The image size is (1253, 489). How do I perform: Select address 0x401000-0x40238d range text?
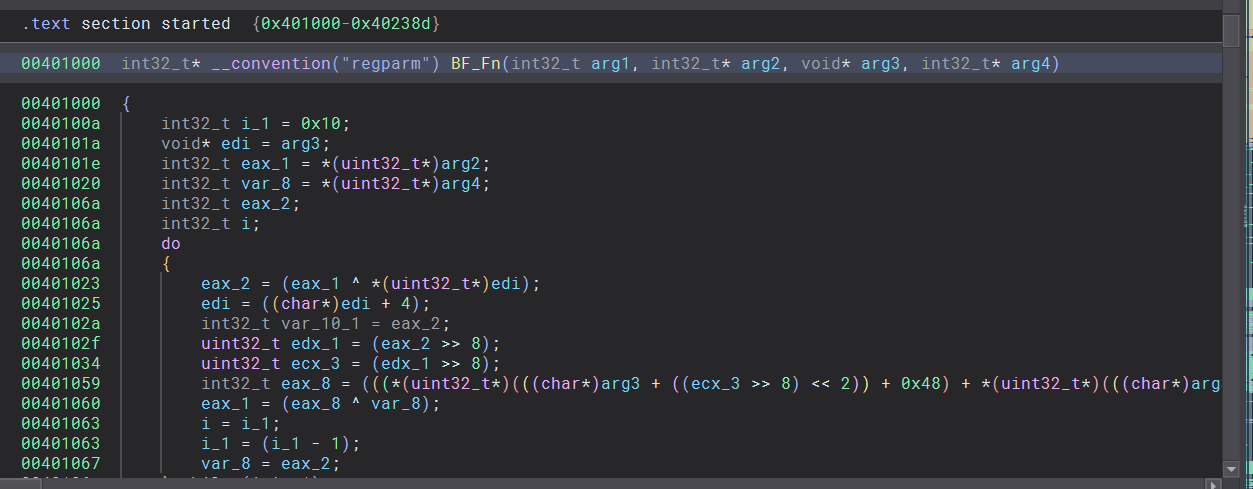click(x=346, y=22)
